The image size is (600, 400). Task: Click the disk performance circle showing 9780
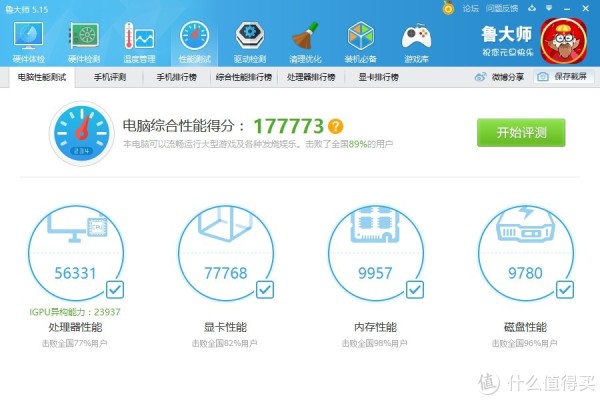tap(526, 253)
